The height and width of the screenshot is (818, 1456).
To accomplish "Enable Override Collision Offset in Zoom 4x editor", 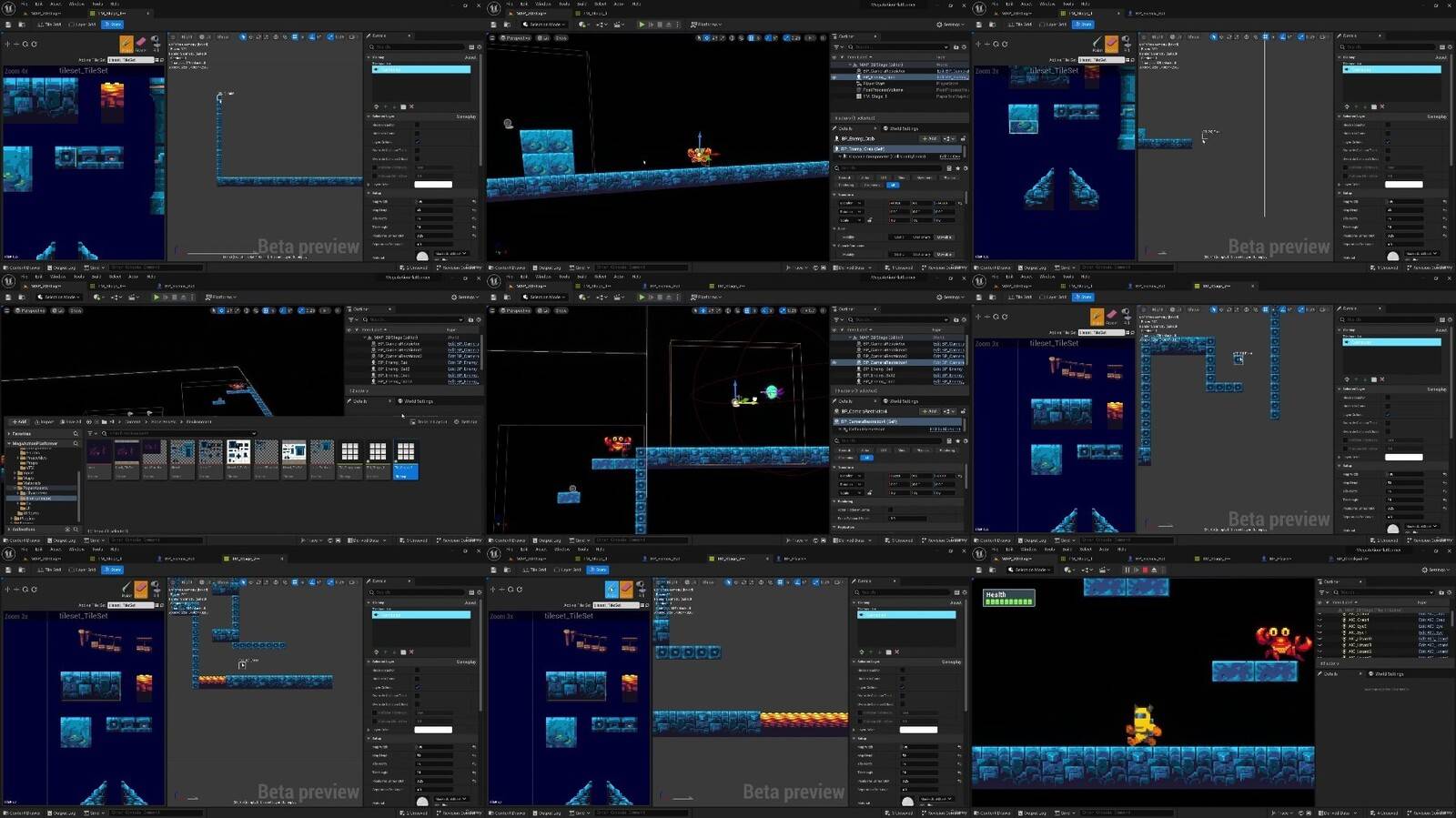I will click(x=418, y=159).
